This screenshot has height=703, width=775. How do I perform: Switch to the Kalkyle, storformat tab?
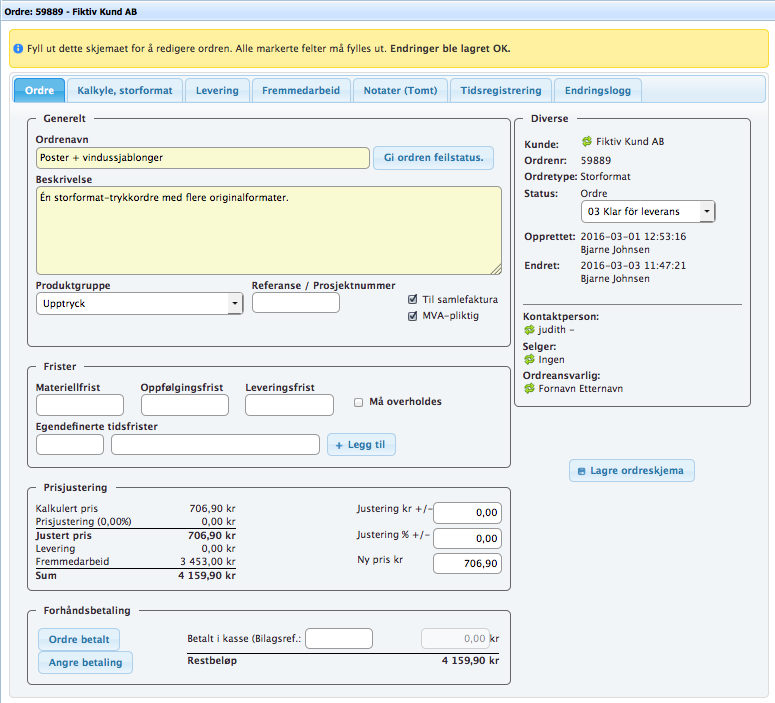[125, 91]
